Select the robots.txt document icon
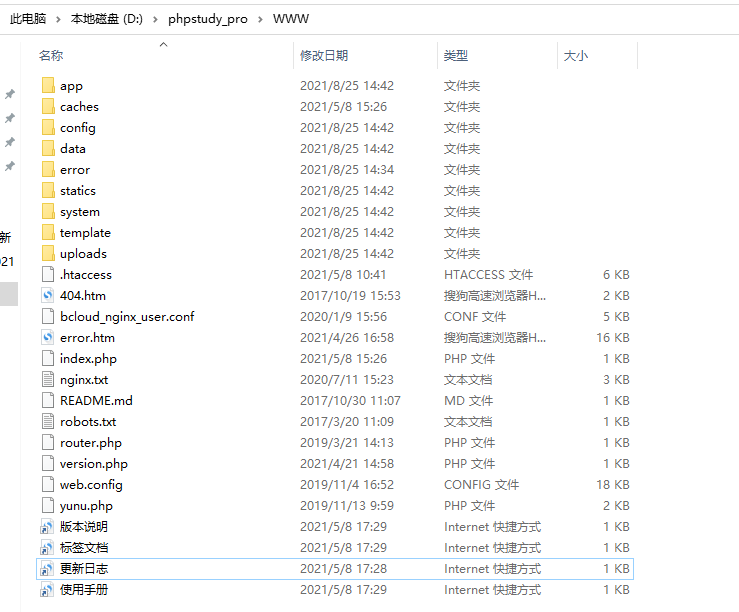 pos(48,422)
